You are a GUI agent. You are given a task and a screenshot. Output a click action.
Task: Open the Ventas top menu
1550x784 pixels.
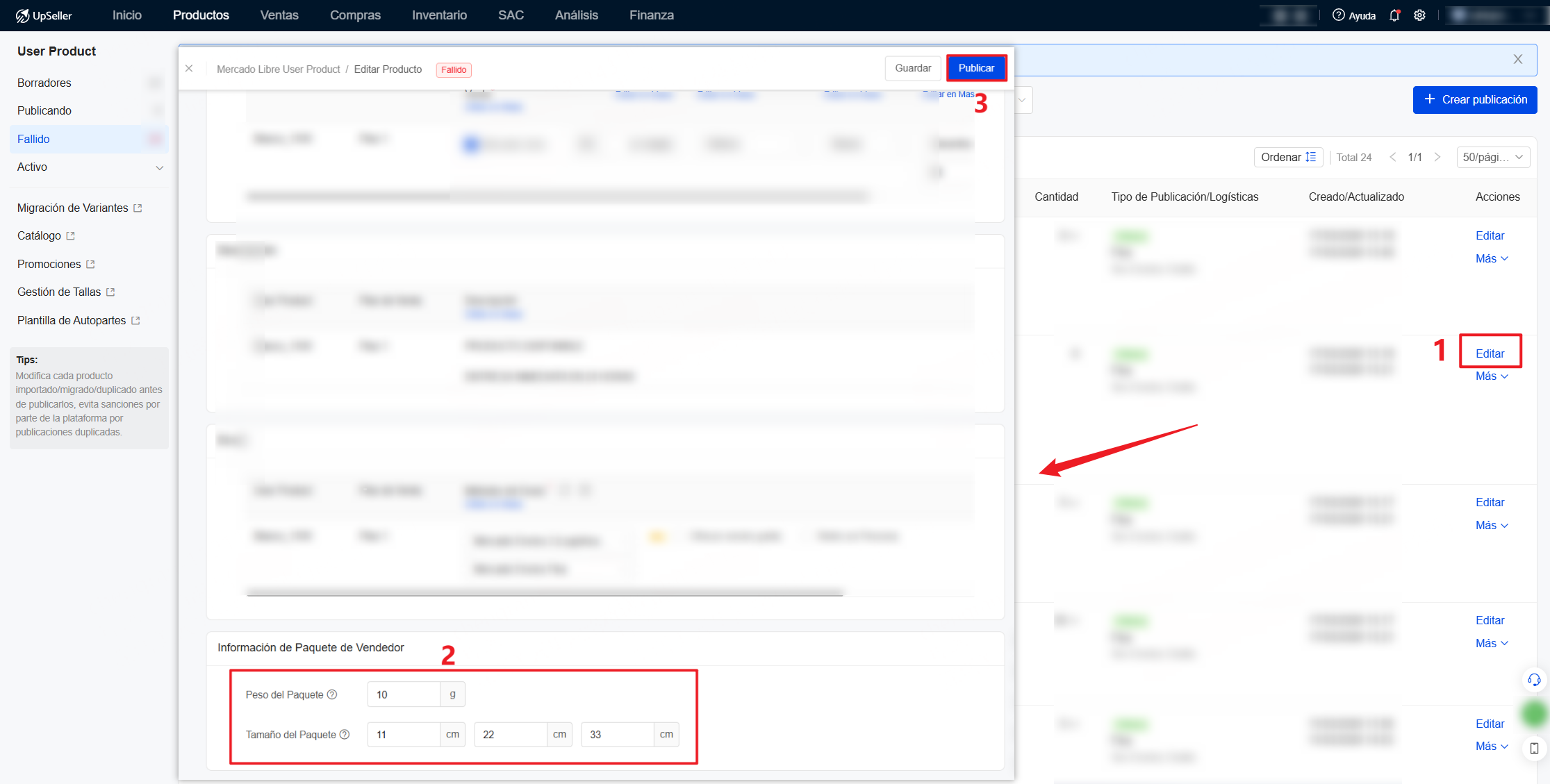point(279,15)
